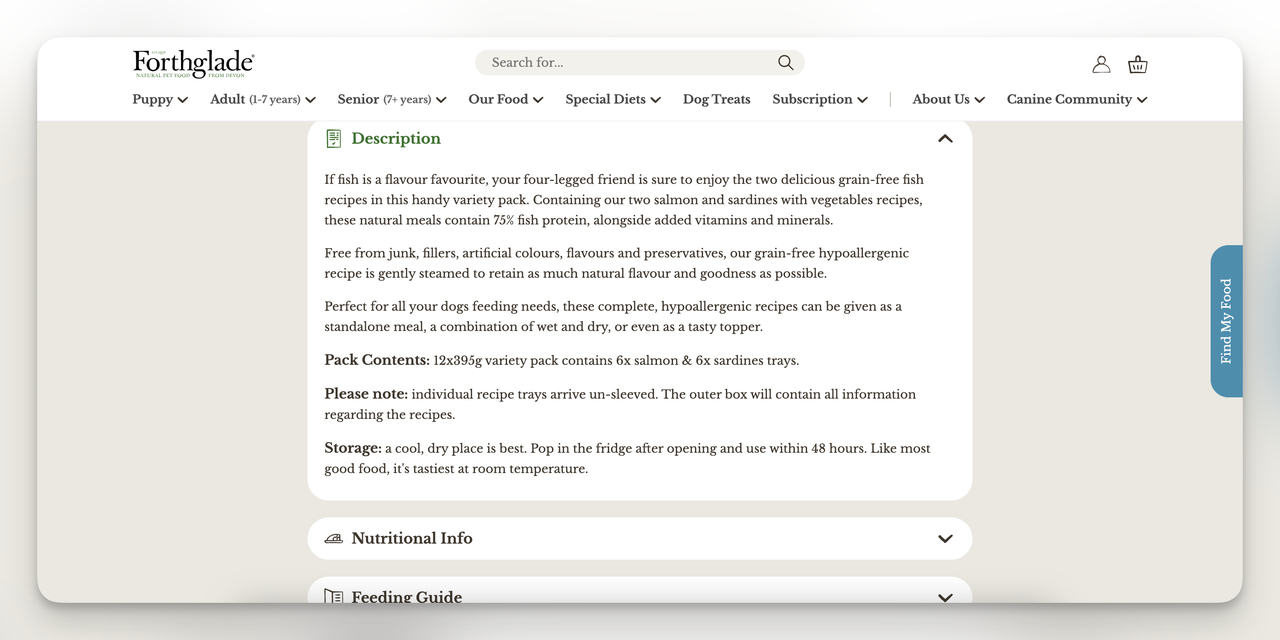Image resolution: width=1280 pixels, height=640 pixels.
Task: Click text 'Free from junk, fillers'
Action: (x=392, y=253)
